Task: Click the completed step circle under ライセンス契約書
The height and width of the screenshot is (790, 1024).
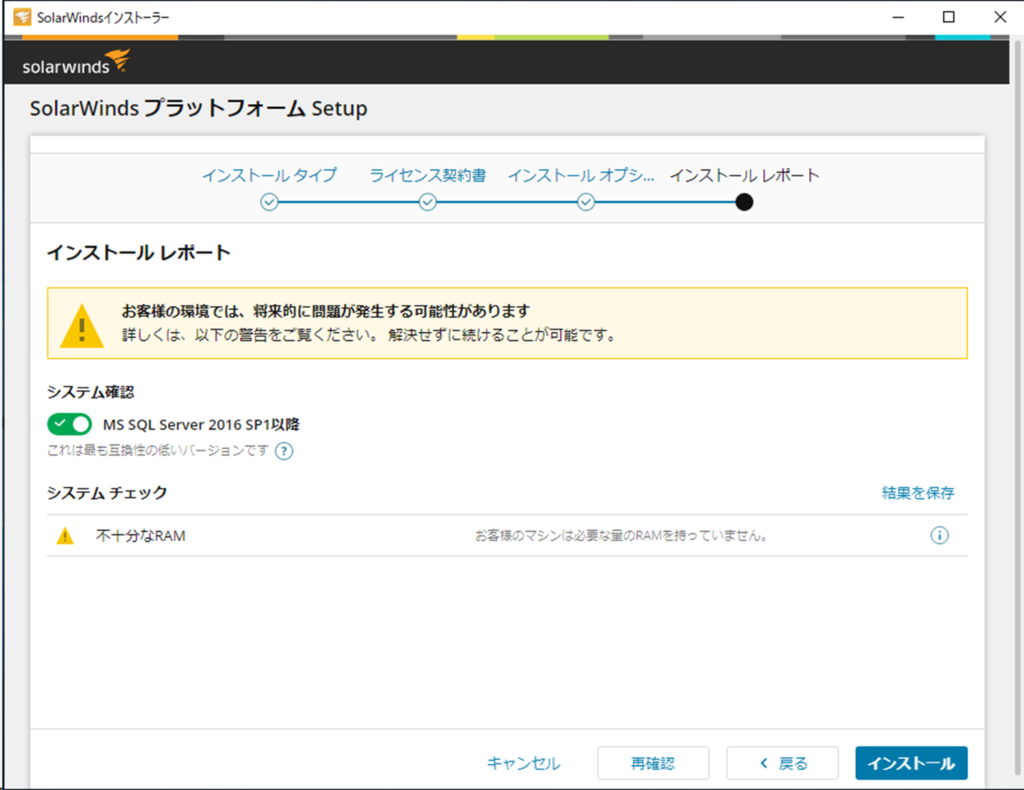Action: point(428,202)
